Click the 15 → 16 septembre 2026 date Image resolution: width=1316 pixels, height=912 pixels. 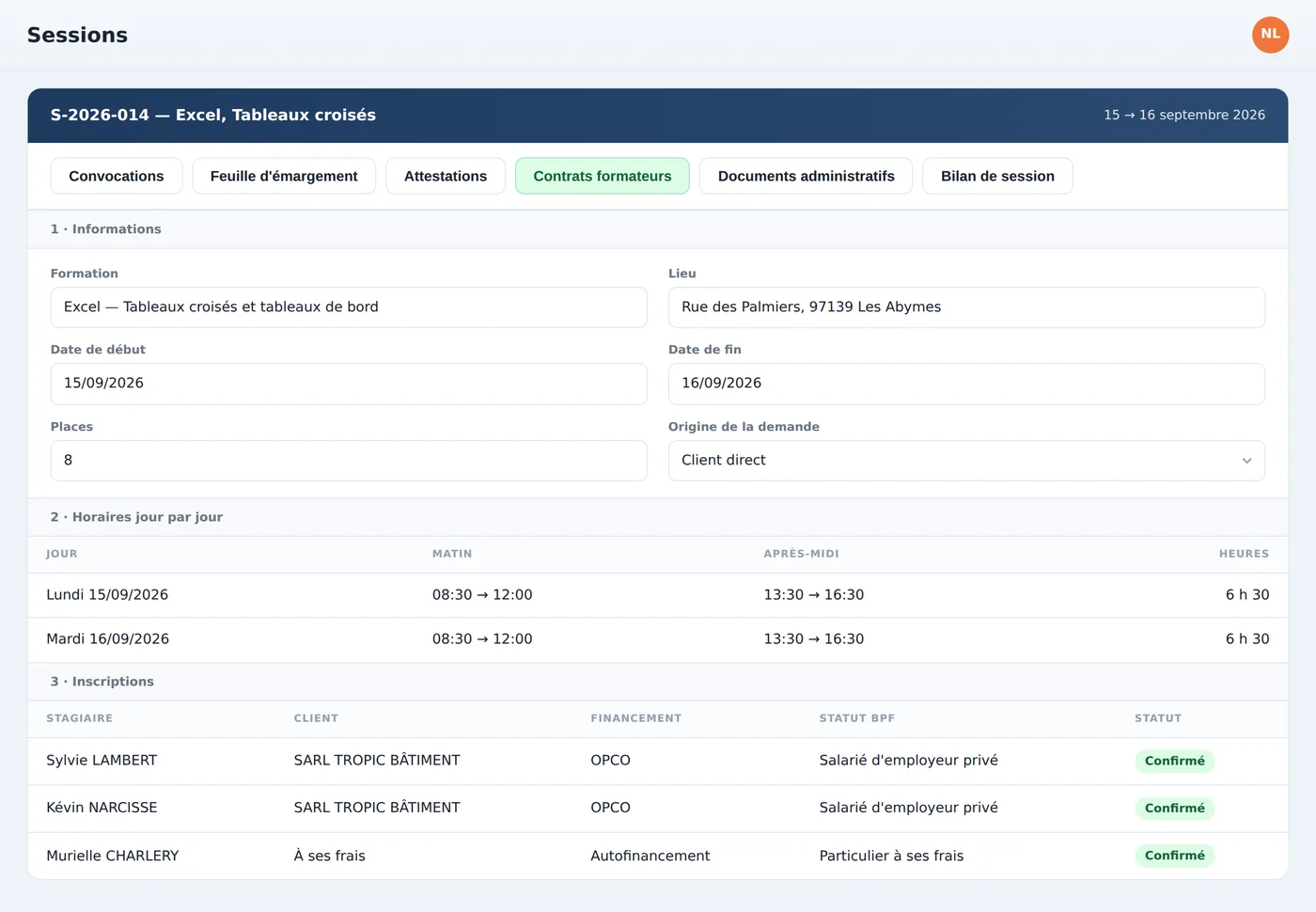pos(1184,115)
